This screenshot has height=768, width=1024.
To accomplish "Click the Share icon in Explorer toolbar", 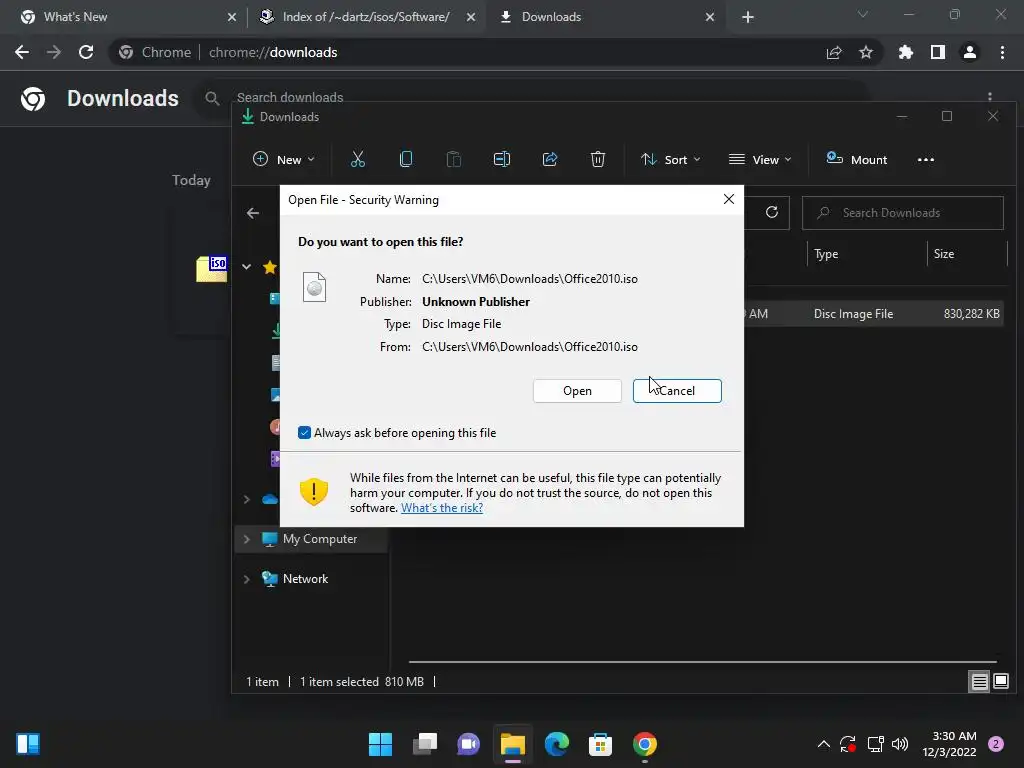I will coord(550,159).
